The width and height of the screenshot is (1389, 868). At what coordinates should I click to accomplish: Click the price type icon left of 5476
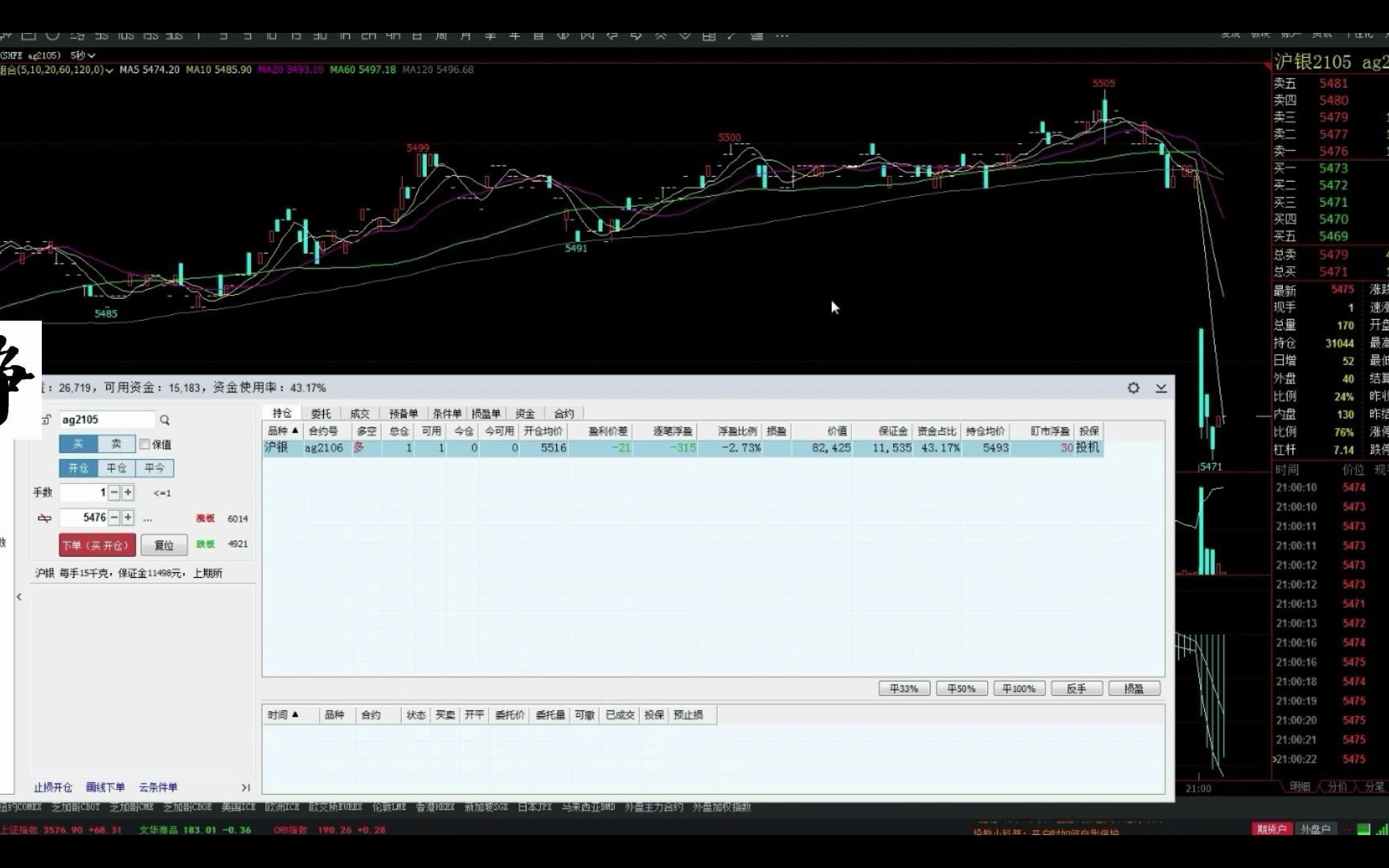pos(44,518)
